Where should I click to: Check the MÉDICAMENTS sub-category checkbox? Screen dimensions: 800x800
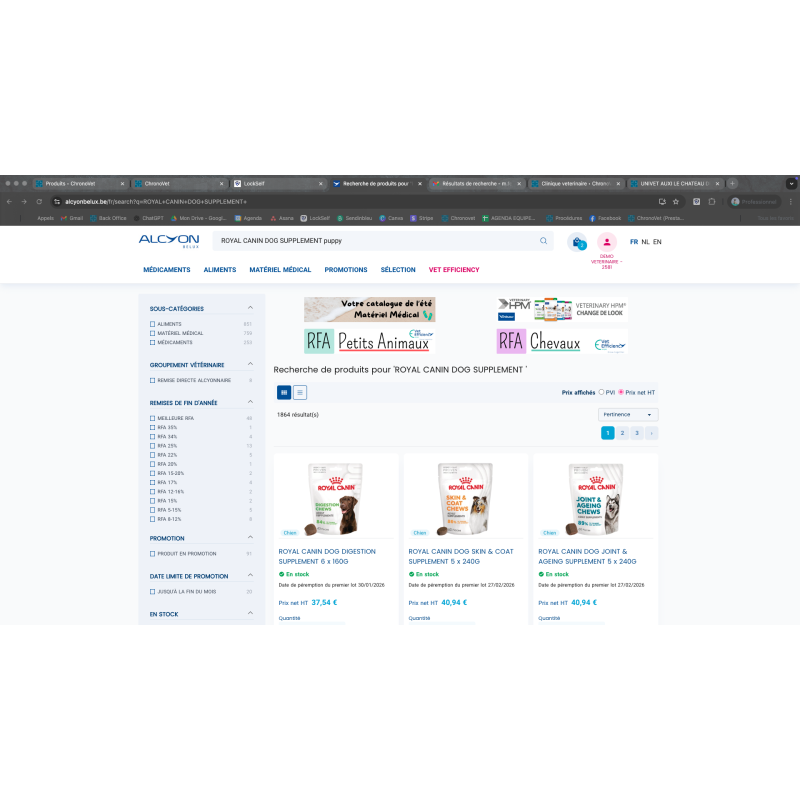coord(152,342)
